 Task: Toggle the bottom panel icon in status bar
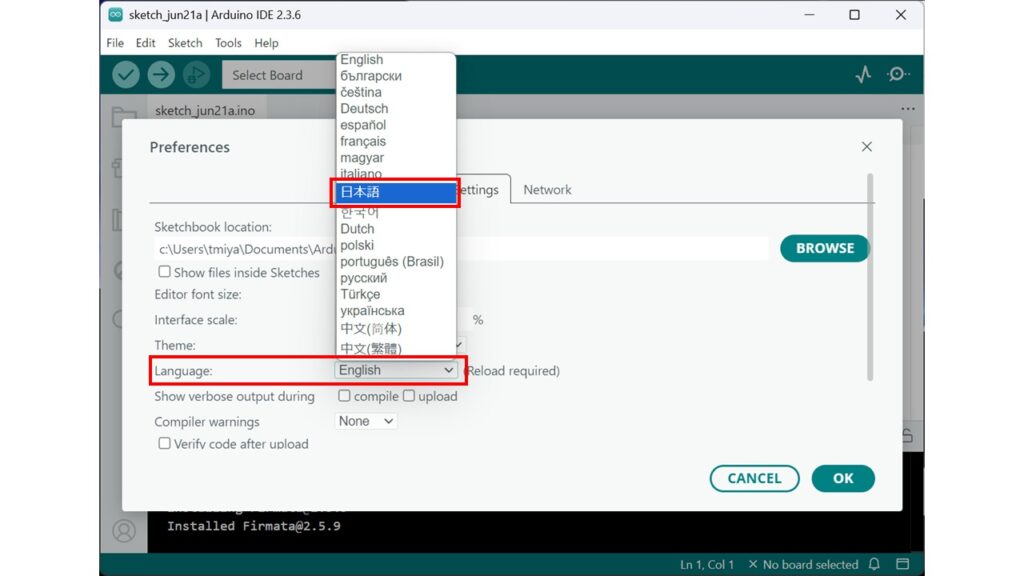(903, 564)
